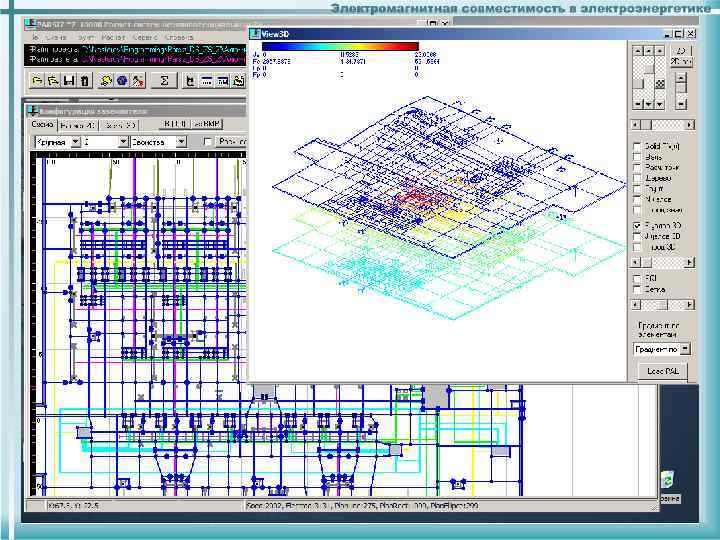Enable the Solid checkbox in View3D panel
The image size is (720, 540).
pos(637,147)
